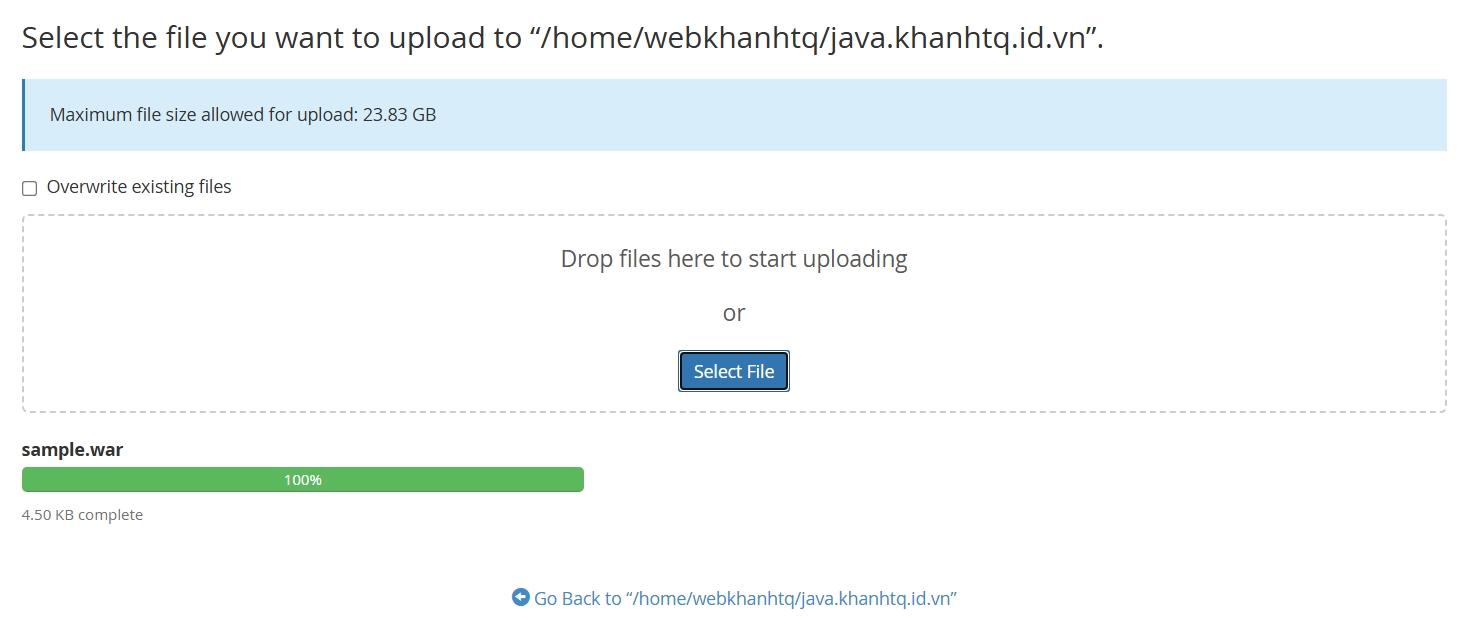Select the sample.war file name

[72, 450]
